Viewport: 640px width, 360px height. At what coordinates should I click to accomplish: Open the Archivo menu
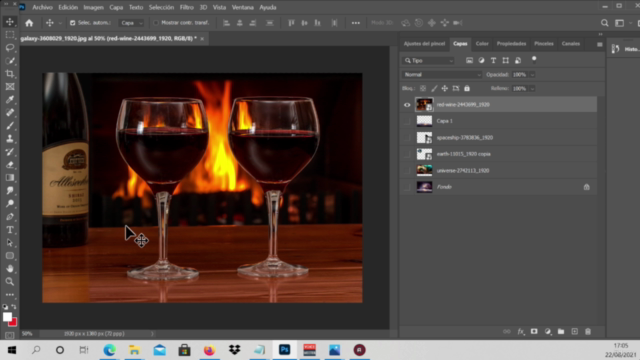(x=42, y=7)
